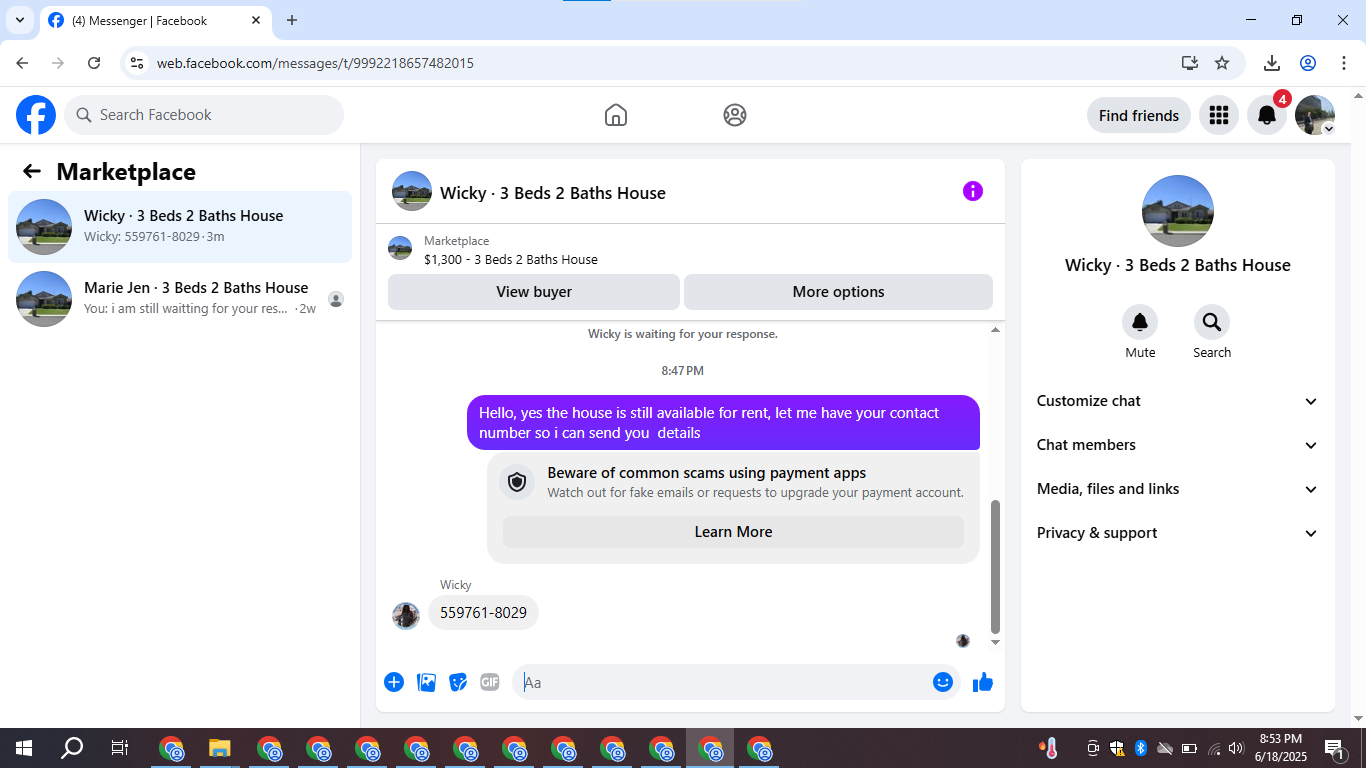Attach a photo using the image icon
The width and height of the screenshot is (1366, 768).
(x=426, y=682)
